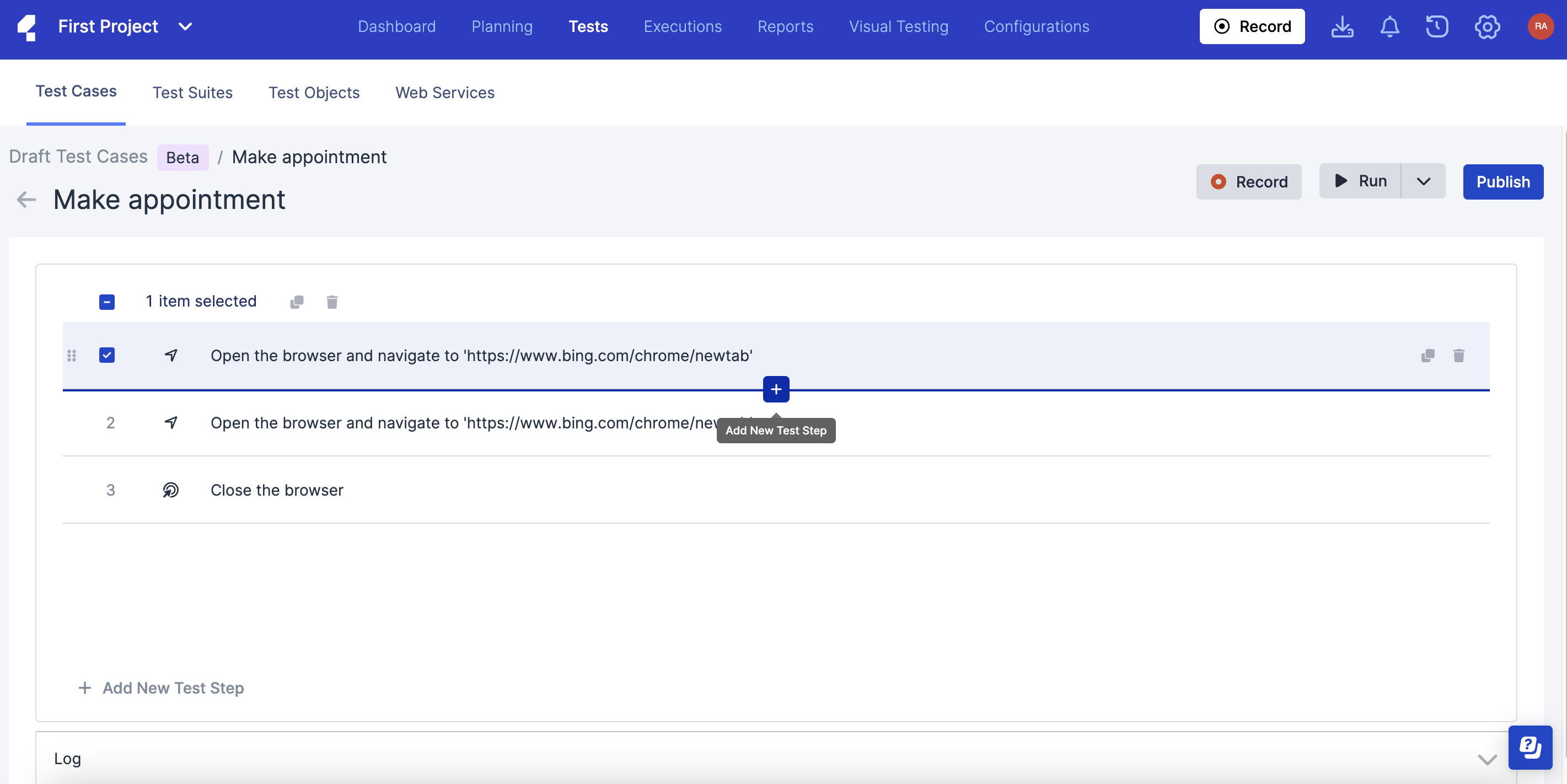
Task: Open the download agent icon
Action: coord(1342,27)
